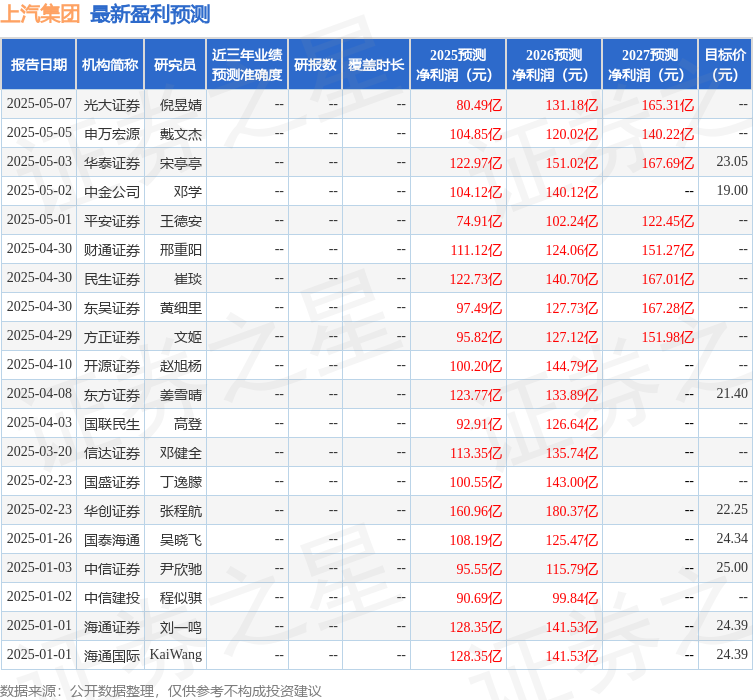Click analyst name 崔琰
Screen dimensions: 753x700
188,279
